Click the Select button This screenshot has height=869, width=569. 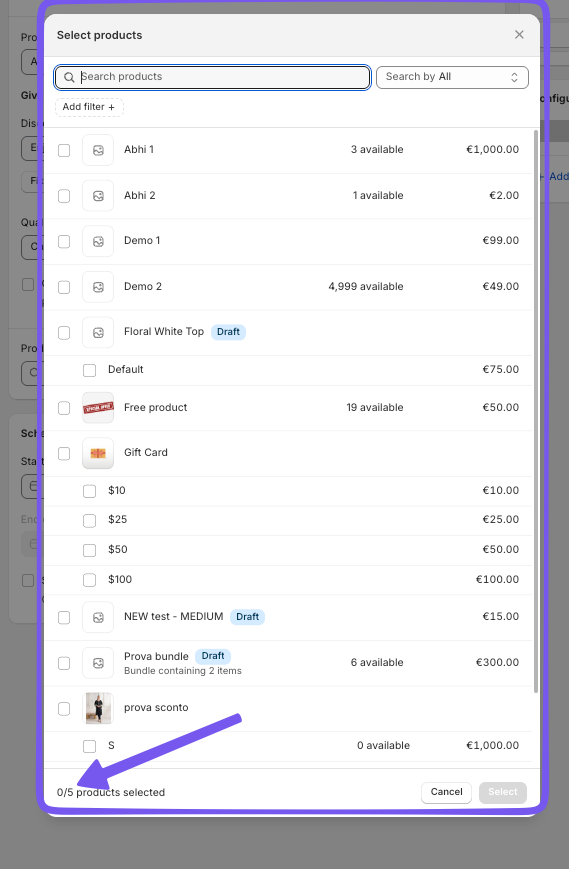click(503, 792)
